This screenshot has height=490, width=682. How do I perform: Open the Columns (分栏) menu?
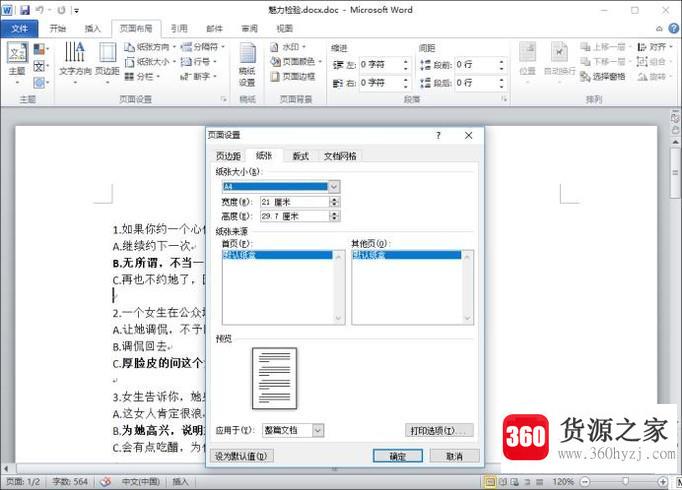coord(143,77)
